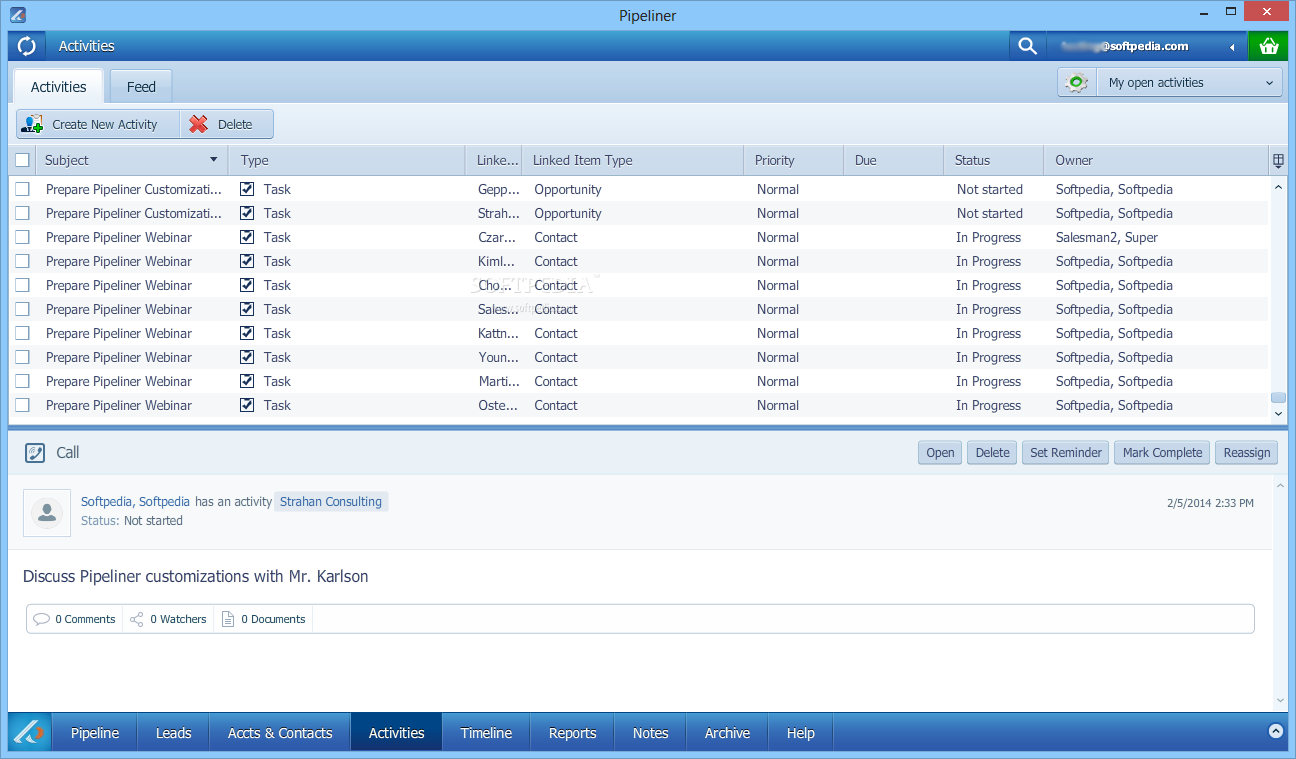Image resolution: width=1296 pixels, height=759 pixels.
Task: Open 0 Documents in the detail panel
Action: [263, 619]
